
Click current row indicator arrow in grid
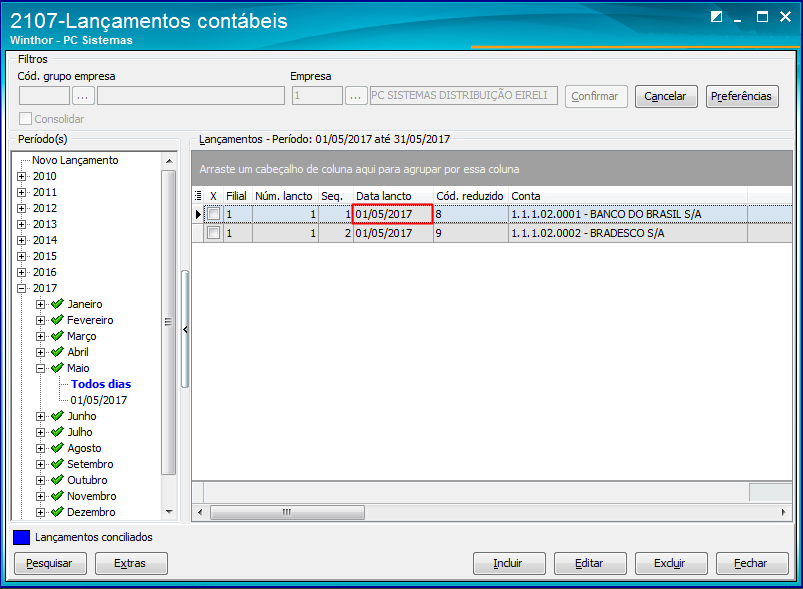click(198, 214)
